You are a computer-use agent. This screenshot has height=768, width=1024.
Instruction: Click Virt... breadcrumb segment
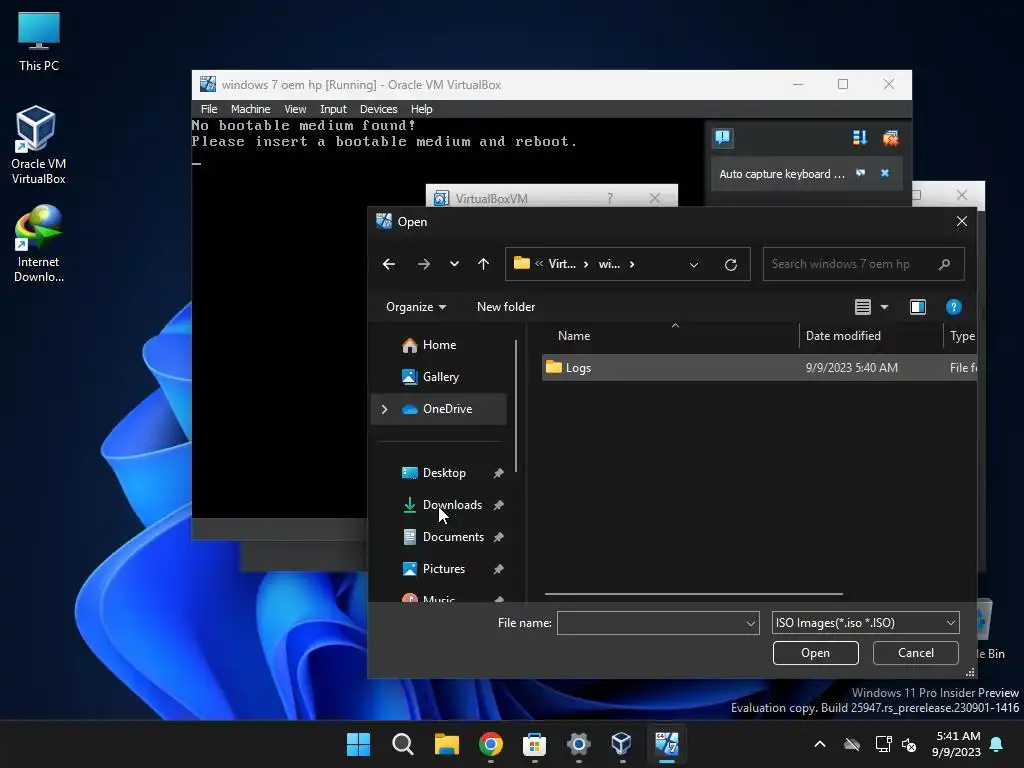[562, 264]
